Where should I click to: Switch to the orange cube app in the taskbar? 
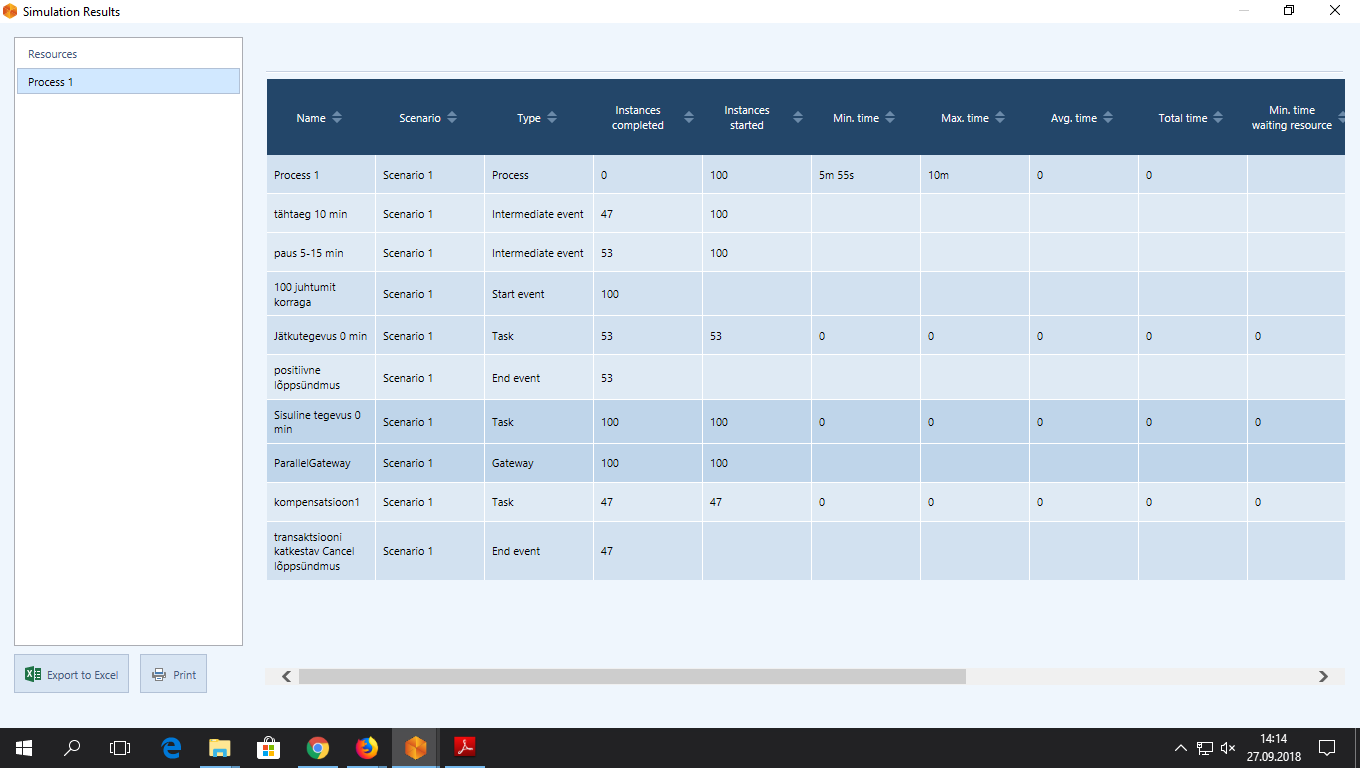[x=416, y=748]
